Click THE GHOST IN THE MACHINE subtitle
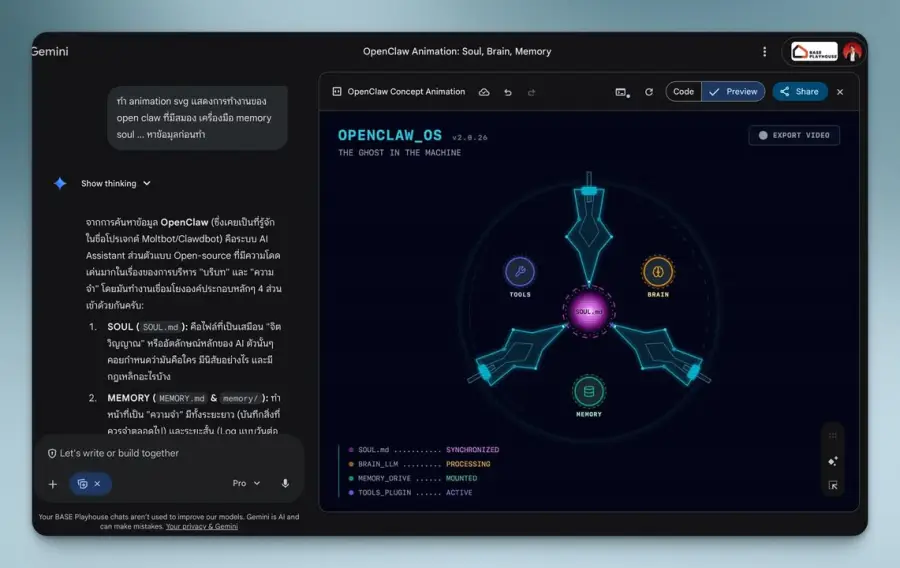This screenshot has height=568, width=900. coord(399,153)
